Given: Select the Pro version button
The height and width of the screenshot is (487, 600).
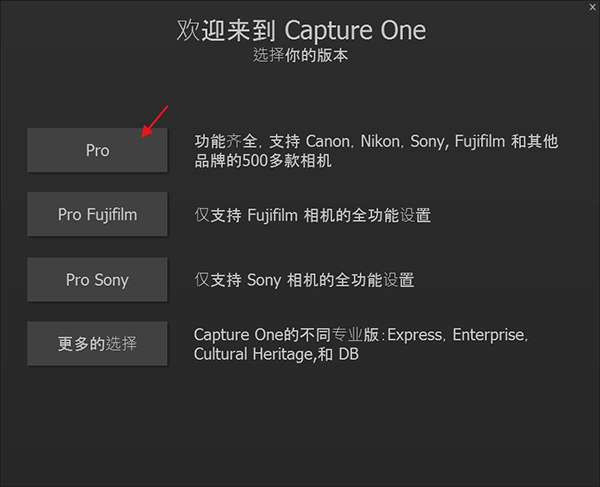Looking at the screenshot, I should coord(97,150).
